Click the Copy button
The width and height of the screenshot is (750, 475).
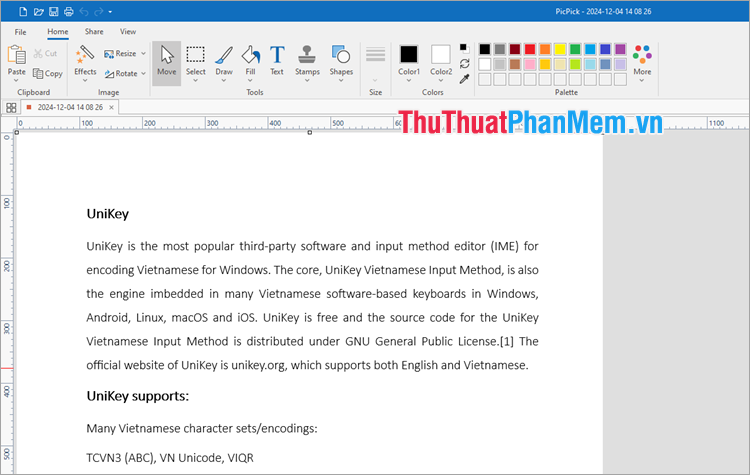tap(47, 74)
